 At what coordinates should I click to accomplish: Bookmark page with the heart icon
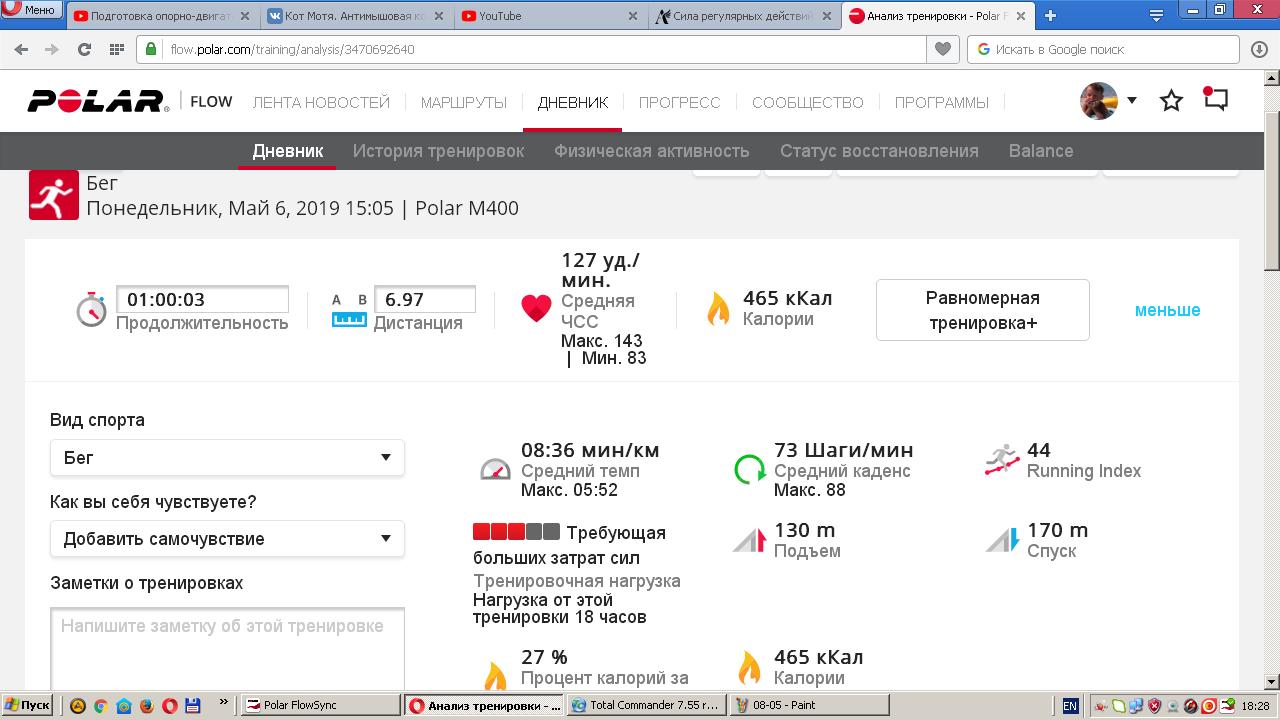942,49
